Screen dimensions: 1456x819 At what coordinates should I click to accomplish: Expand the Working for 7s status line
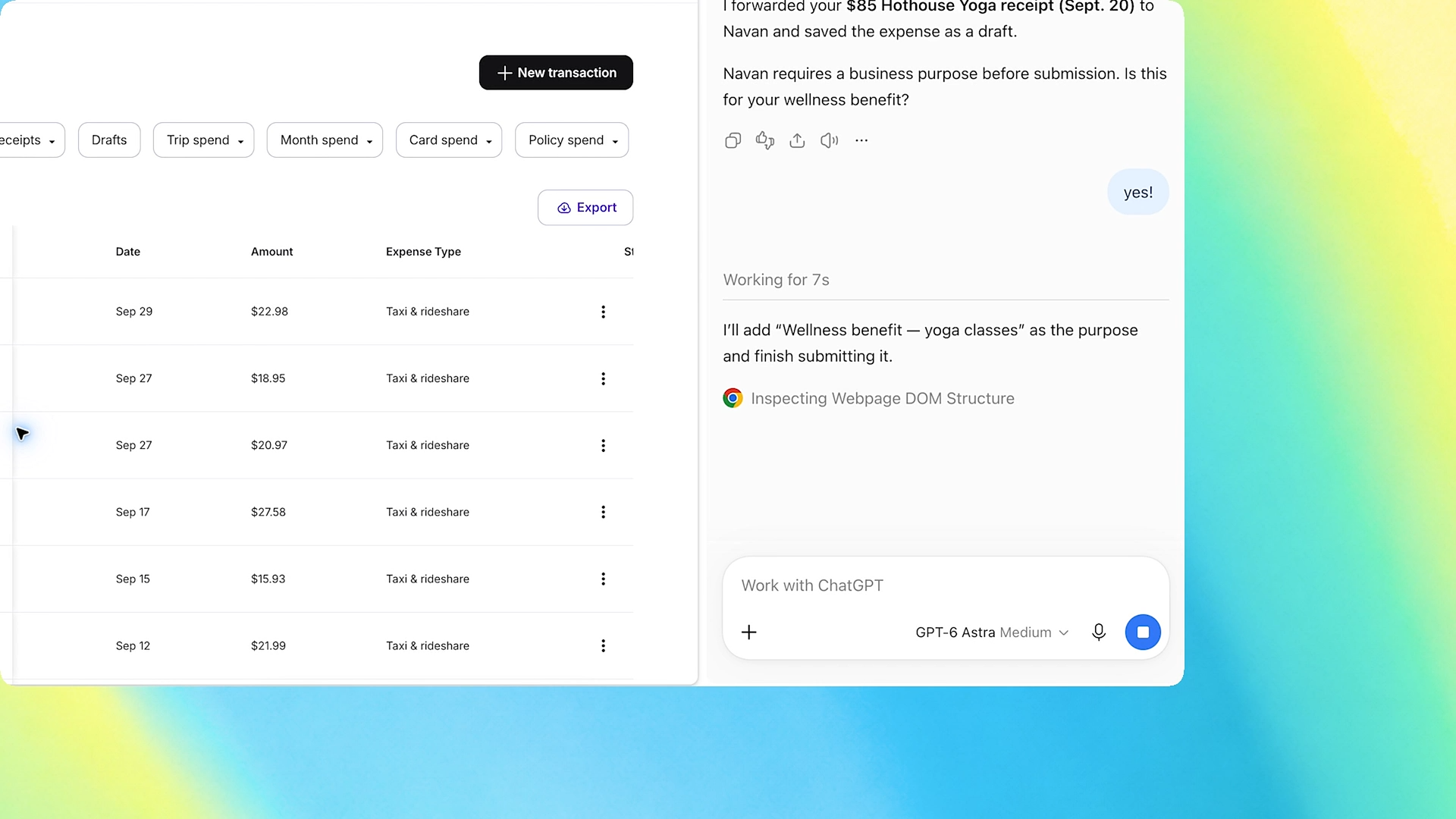coord(777,280)
